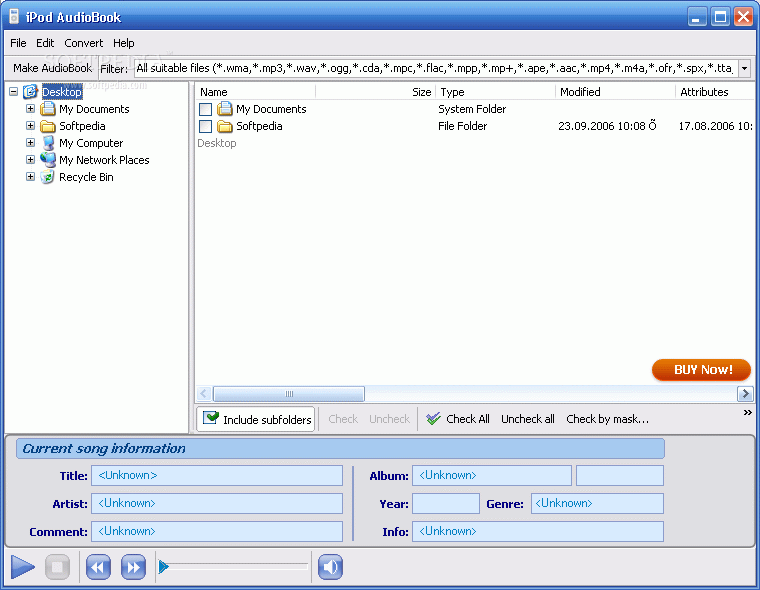
Task: Sort by the Attributes column header
Action: (x=715, y=92)
